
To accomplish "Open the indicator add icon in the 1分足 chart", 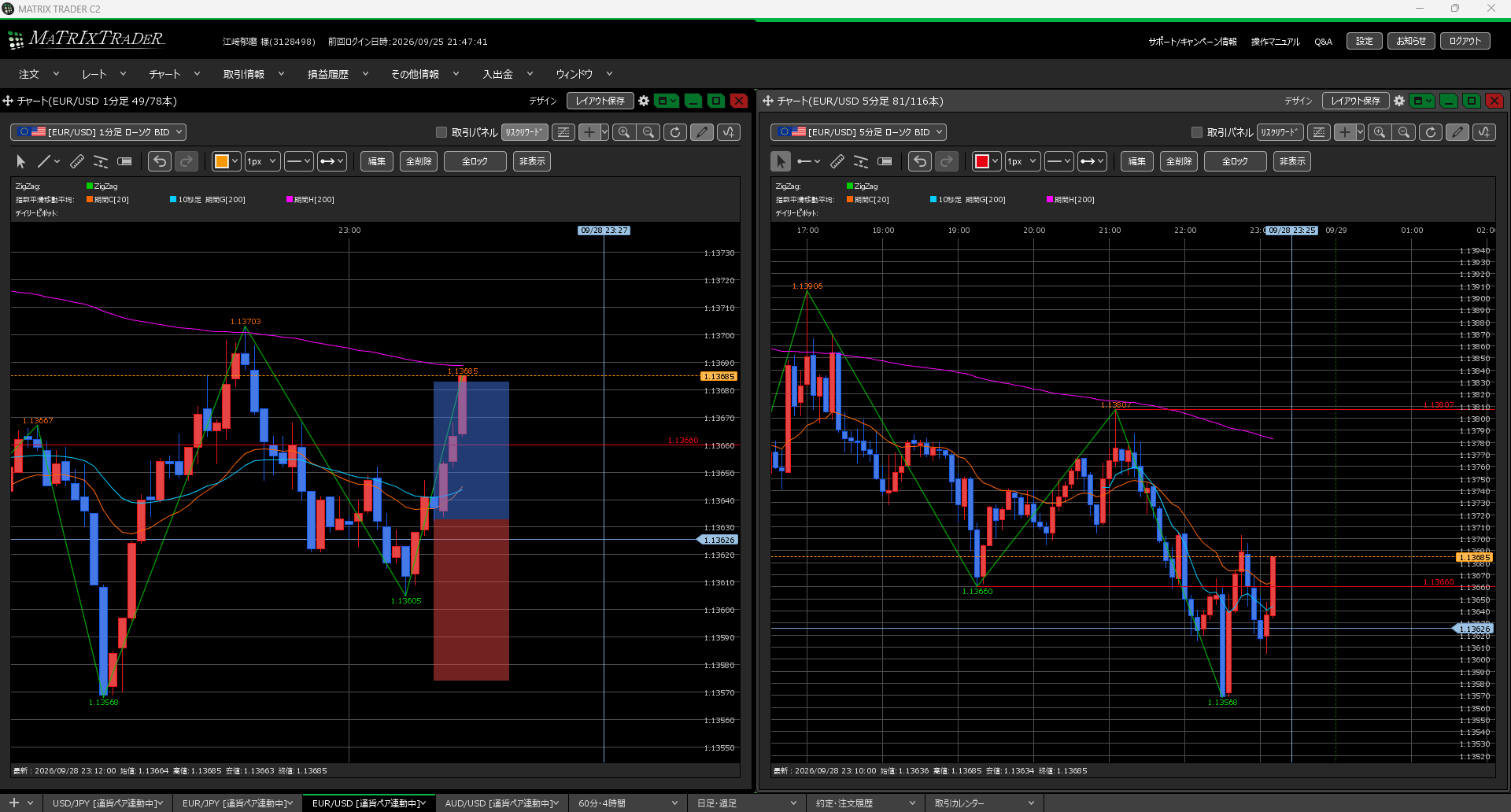I will tap(729, 132).
